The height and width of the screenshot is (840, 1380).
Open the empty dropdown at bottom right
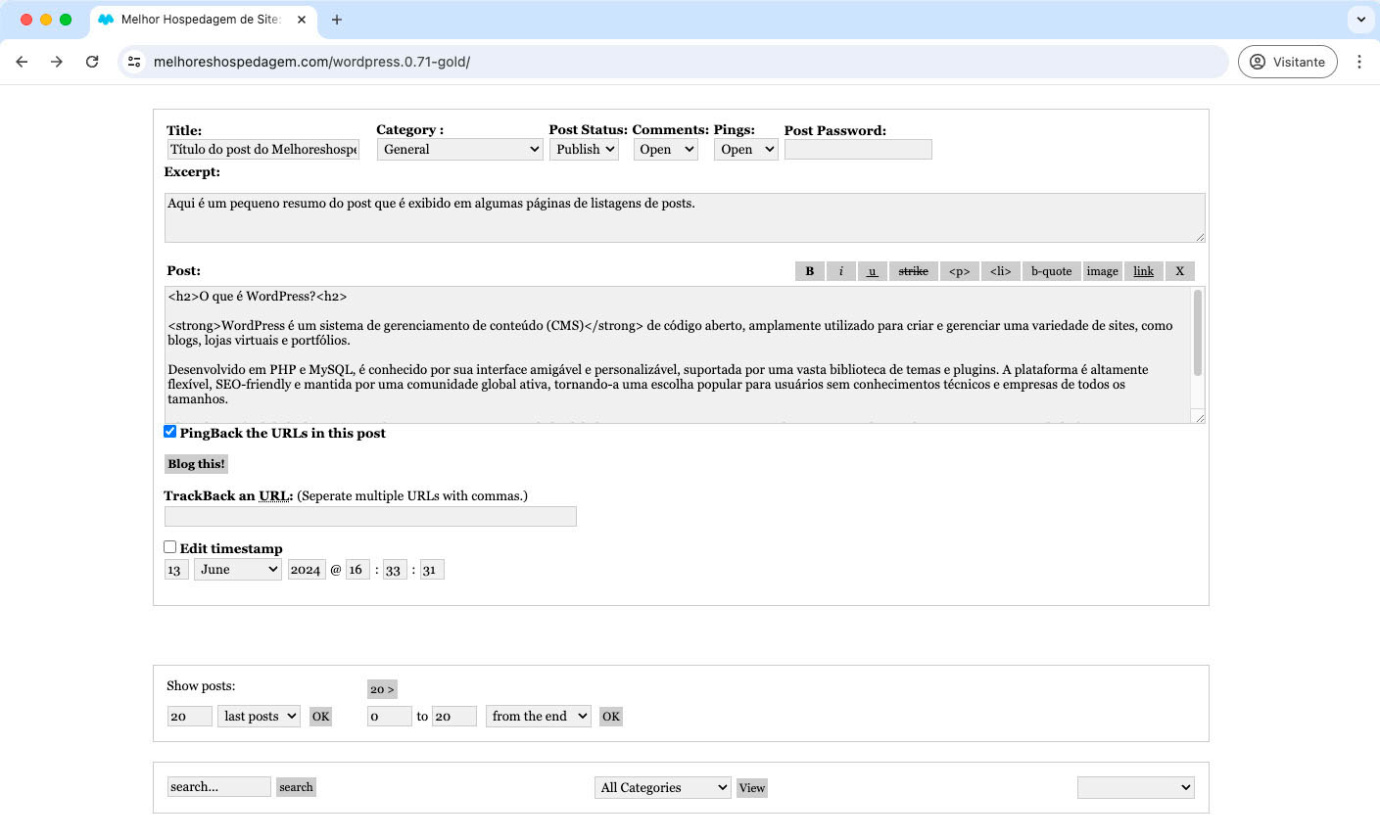point(1136,787)
